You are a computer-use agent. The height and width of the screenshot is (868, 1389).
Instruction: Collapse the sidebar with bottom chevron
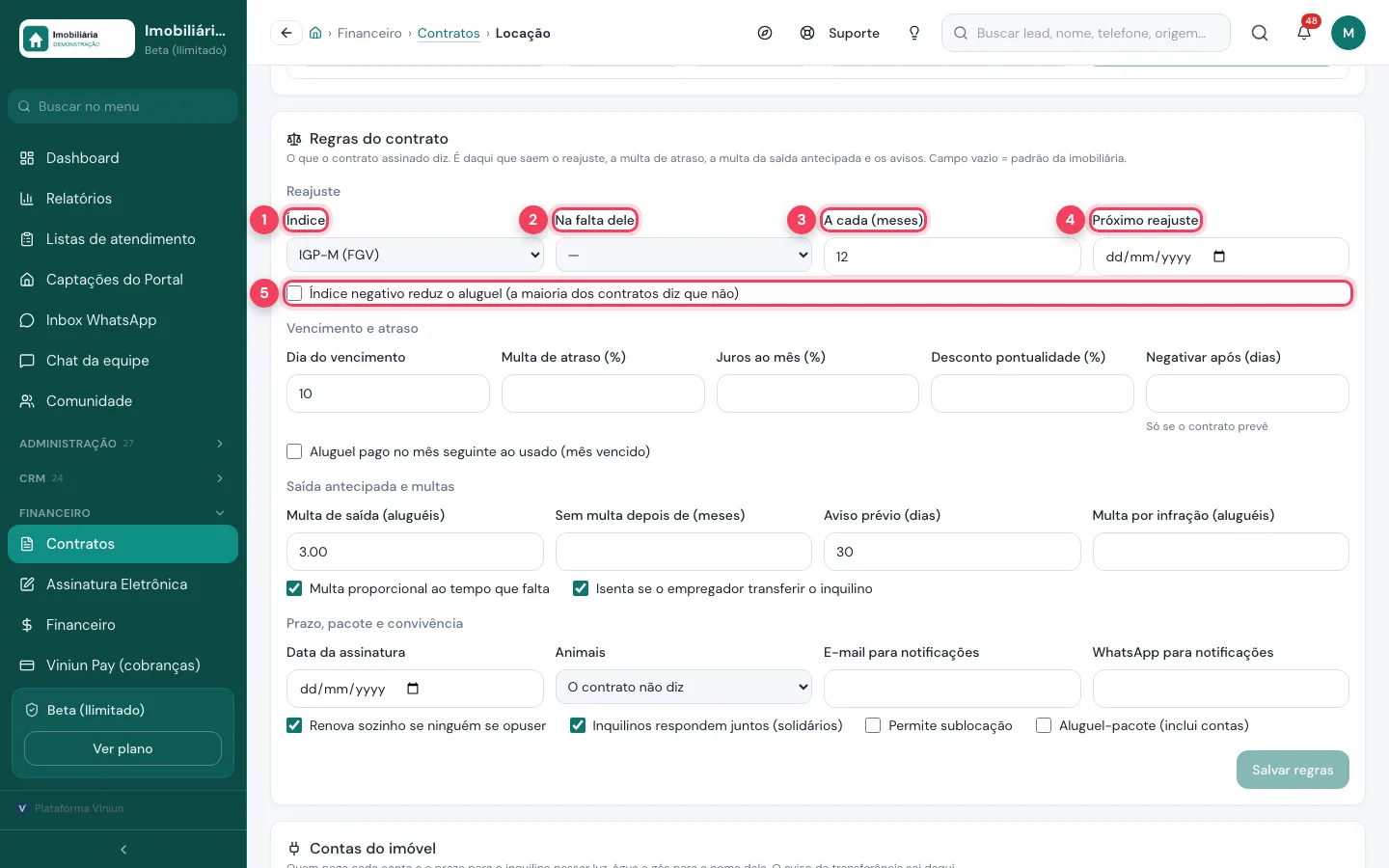click(123, 850)
